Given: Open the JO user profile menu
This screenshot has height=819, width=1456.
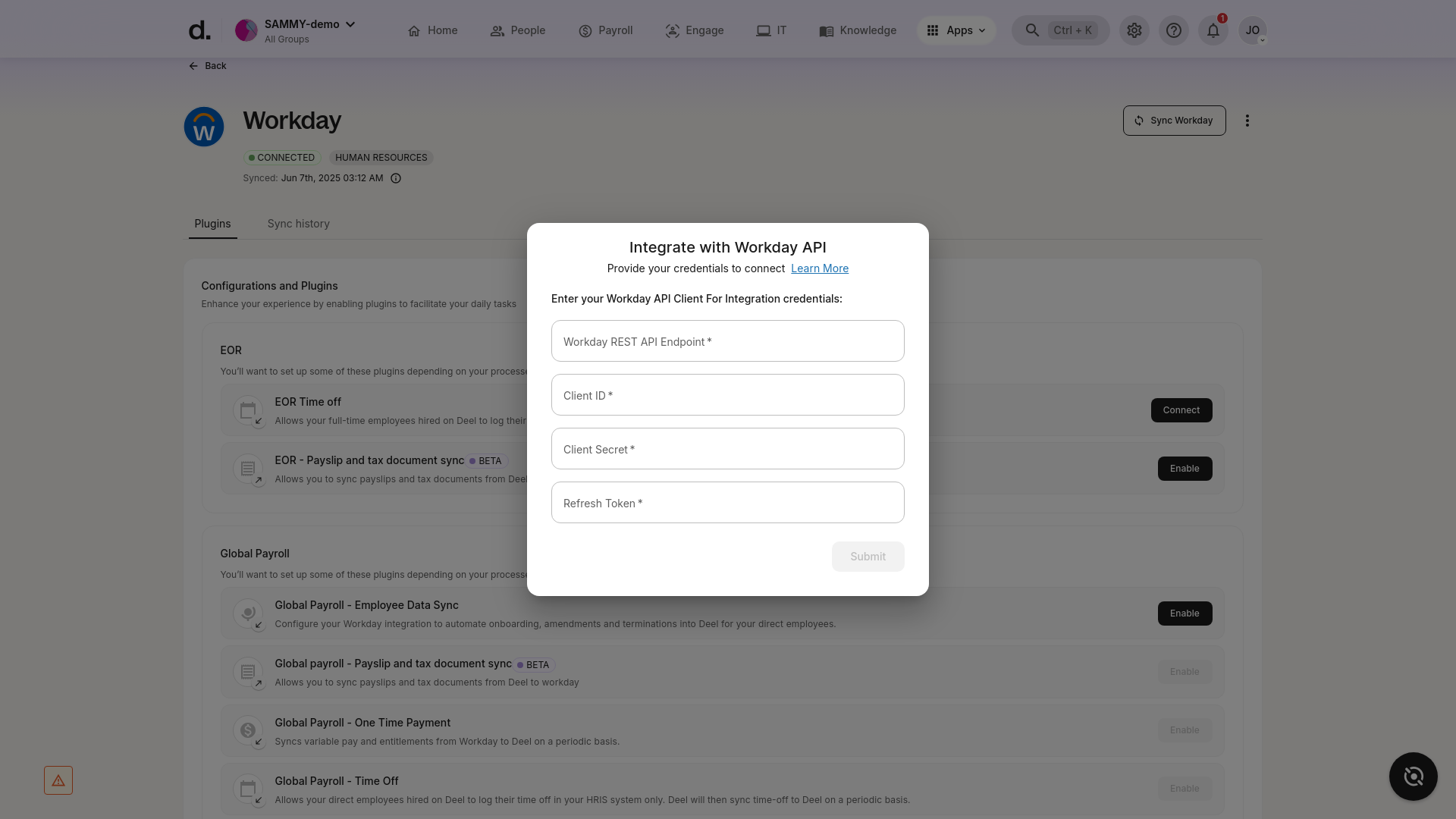Looking at the screenshot, I should [x=1253, y=30].
